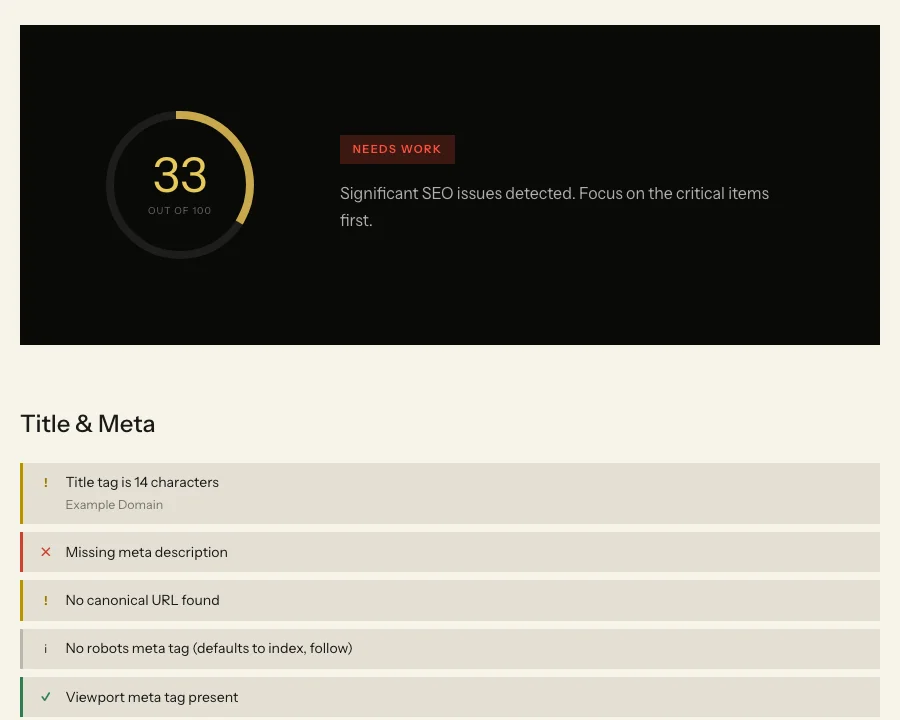
Task: Select the Missing meta description text
Action: 146,552
